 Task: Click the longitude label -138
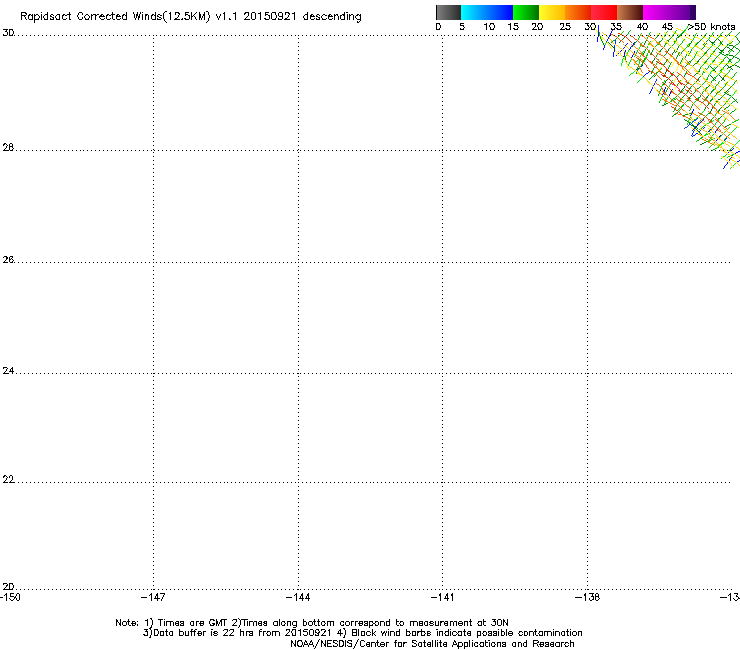pyautogui.click(x=587, y=597)
